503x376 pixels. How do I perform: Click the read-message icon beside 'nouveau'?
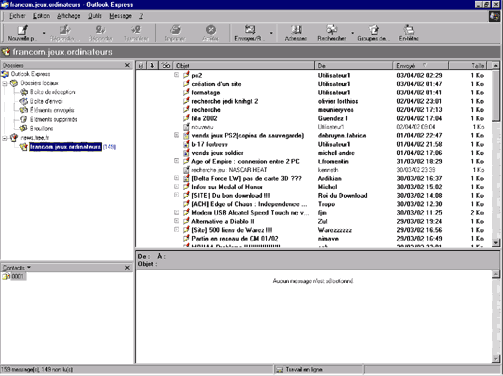186,127
